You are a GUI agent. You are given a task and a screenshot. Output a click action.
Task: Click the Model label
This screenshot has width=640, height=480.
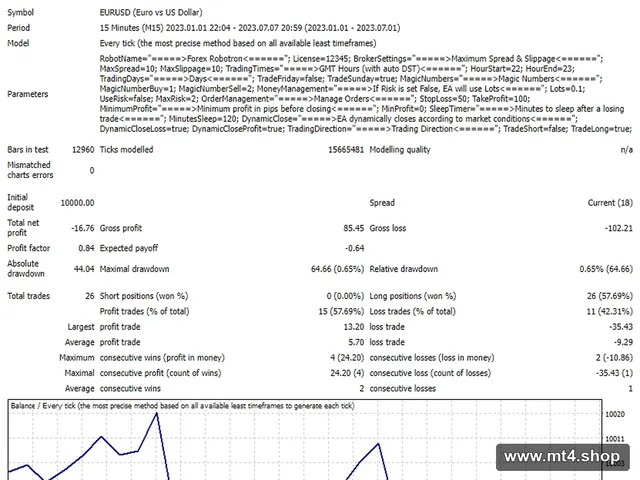(x=18, y=43)
